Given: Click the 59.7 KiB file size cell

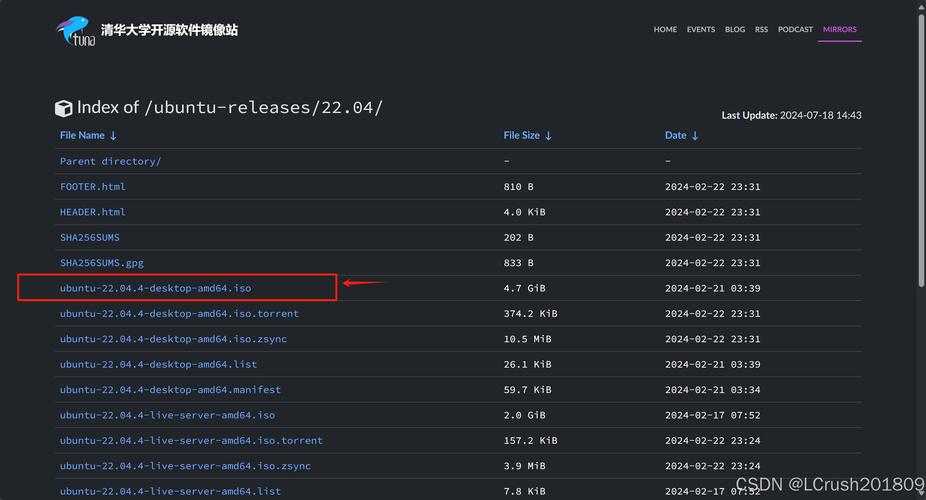Looking at the screenshot, I should 527,390.
